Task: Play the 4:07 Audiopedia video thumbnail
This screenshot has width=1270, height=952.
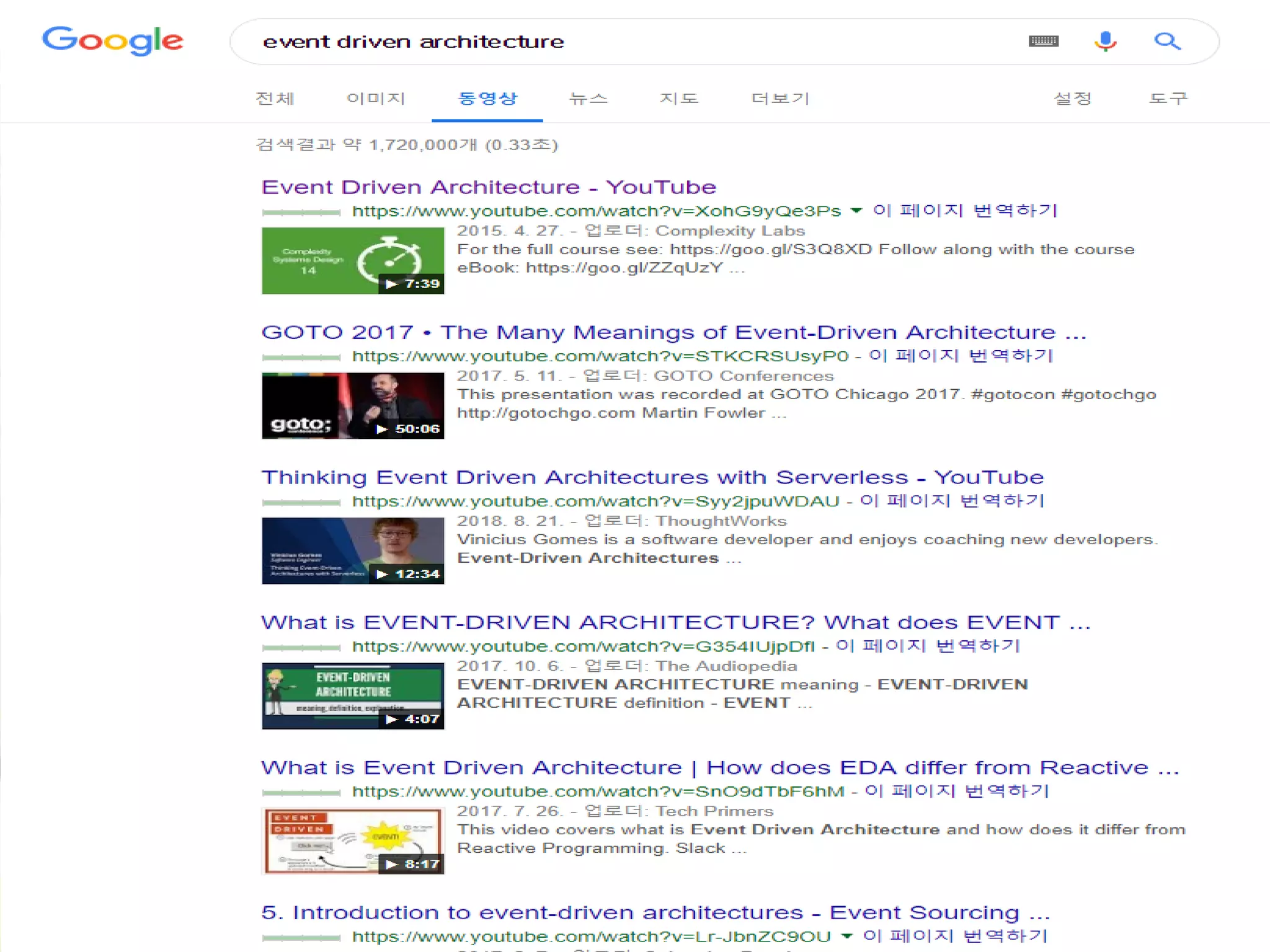Action: click(352, 695)
